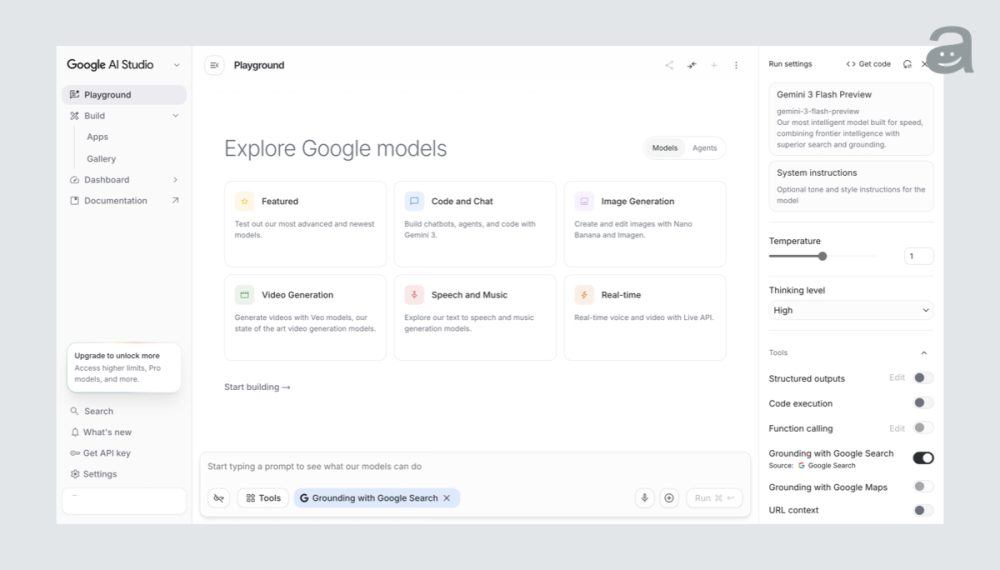Click the add media plus-circle icon
Viewport: 1000px width, 570px height.
pyautogui.click(x=669, y=498)
